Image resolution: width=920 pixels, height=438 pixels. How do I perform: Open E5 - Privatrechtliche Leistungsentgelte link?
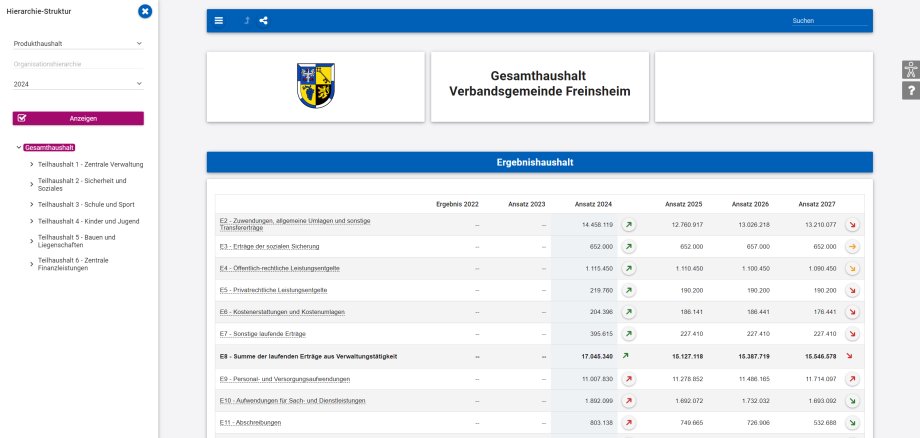[x=273, y=290]
